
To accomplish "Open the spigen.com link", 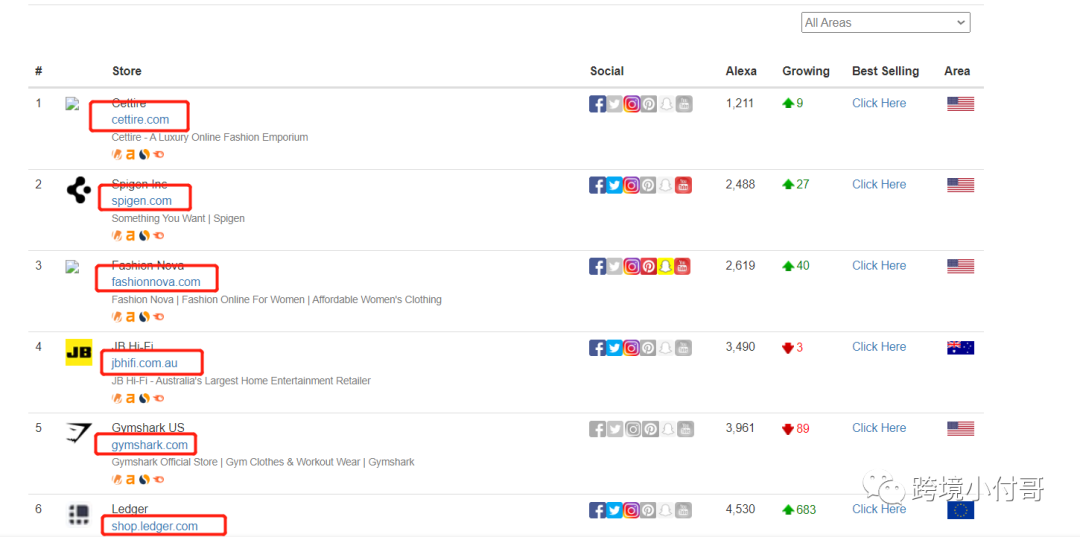I will (141, 201).
